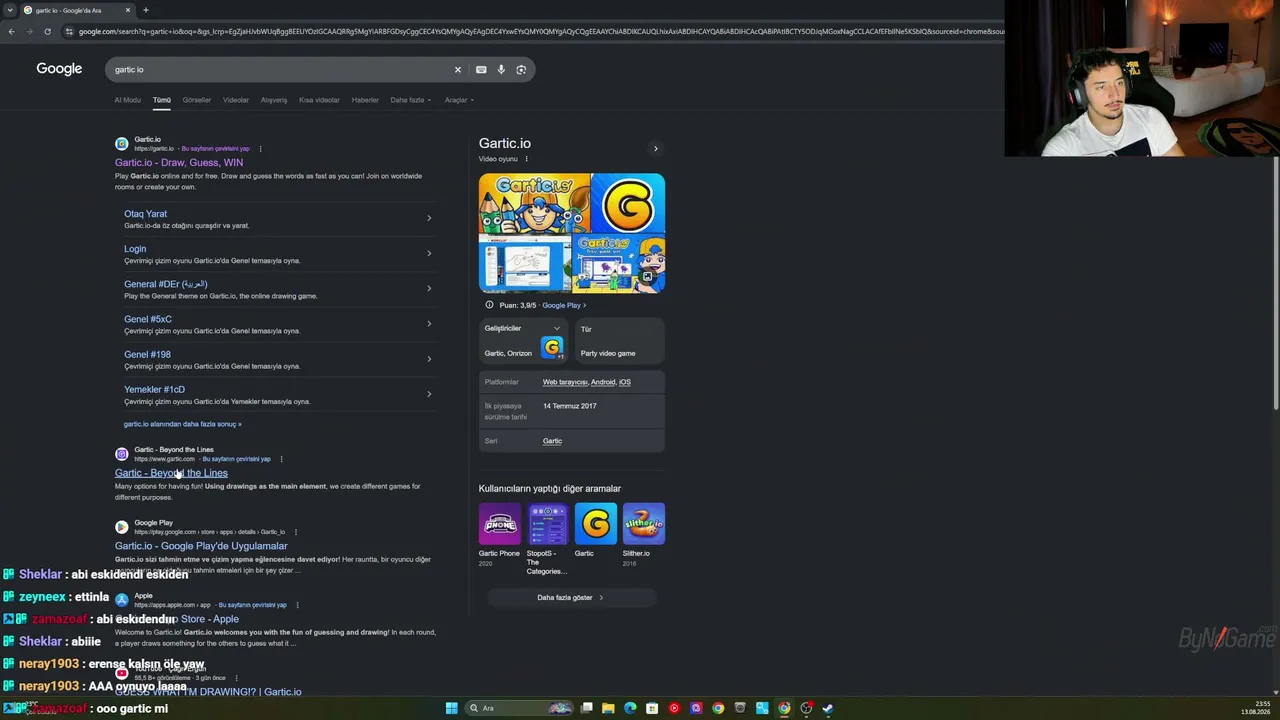The image size is (1280, 720).
Task: Open the Daha fazla dropdown
Action: click(x=410, y=100)
